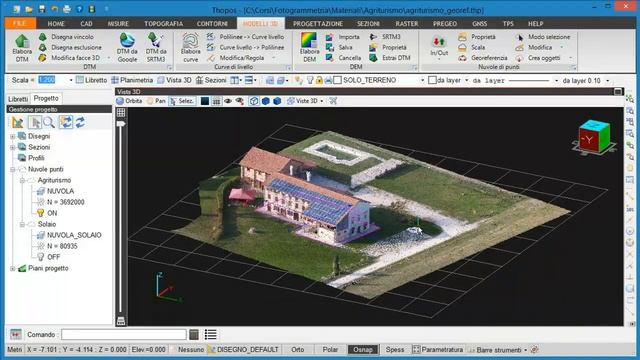The width and height of the screenshot is (640, 360).
Task: Click Cancella in the DEM group
Action: [343, 58]
